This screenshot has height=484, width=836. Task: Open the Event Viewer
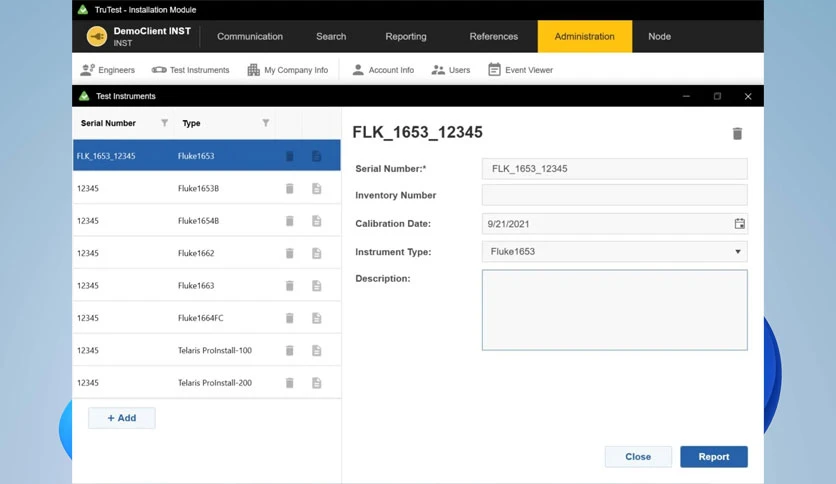tap(520, 70)
